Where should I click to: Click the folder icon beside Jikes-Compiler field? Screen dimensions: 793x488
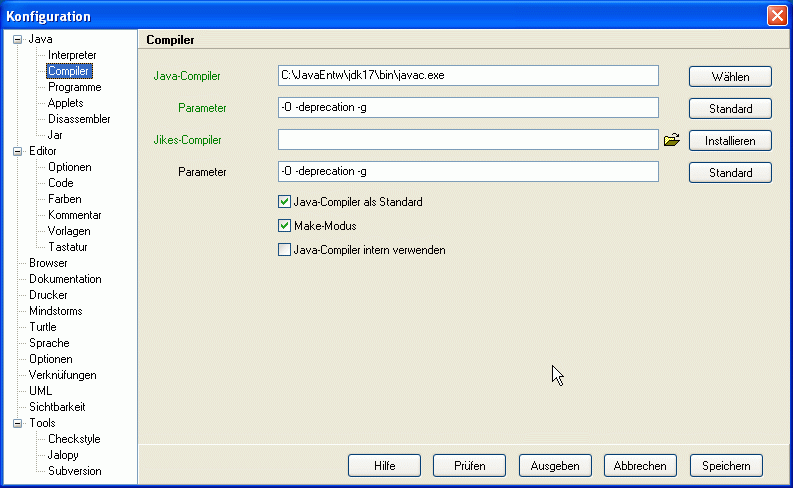tap(671, 140)
